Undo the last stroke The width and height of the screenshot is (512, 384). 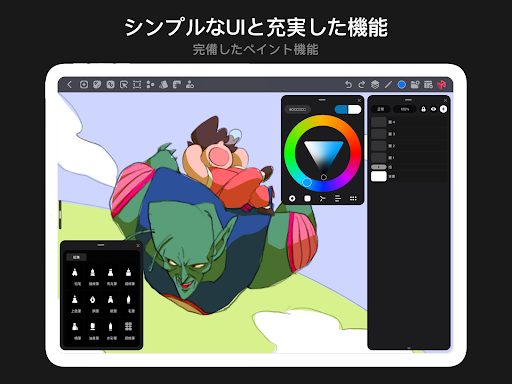tap(348, 85)
